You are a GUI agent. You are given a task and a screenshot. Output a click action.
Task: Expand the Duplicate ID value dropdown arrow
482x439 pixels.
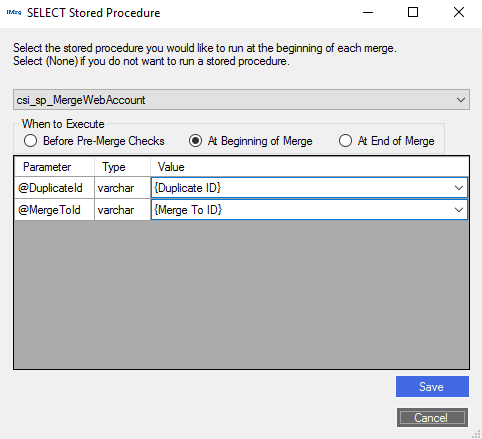point(459,188)
